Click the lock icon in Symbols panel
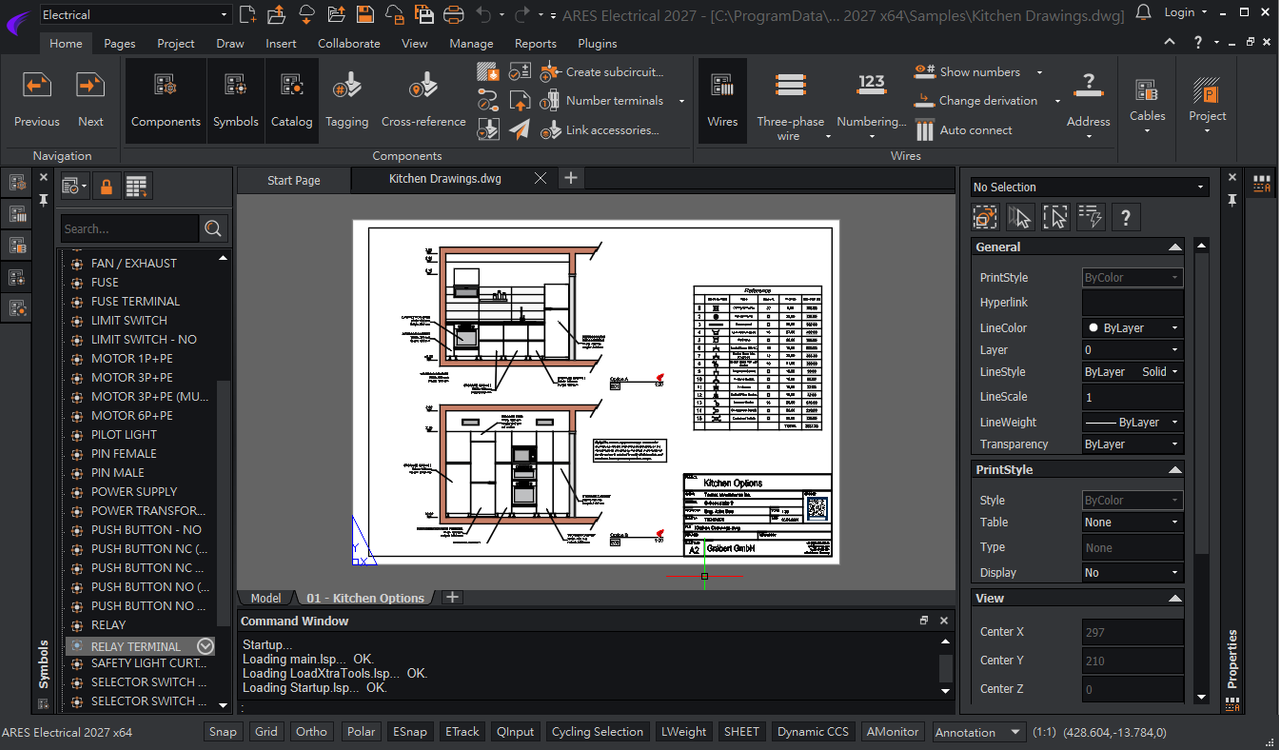The width and height of the screenshot is (1279, 750). pos(106,186)
